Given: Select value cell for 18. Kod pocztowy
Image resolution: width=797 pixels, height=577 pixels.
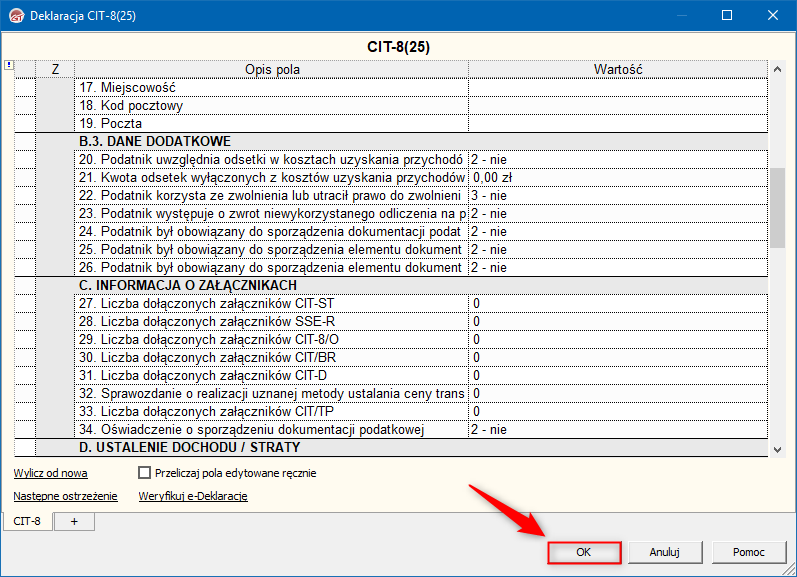Looking at the screenshot, I should [x=618, y=105].
